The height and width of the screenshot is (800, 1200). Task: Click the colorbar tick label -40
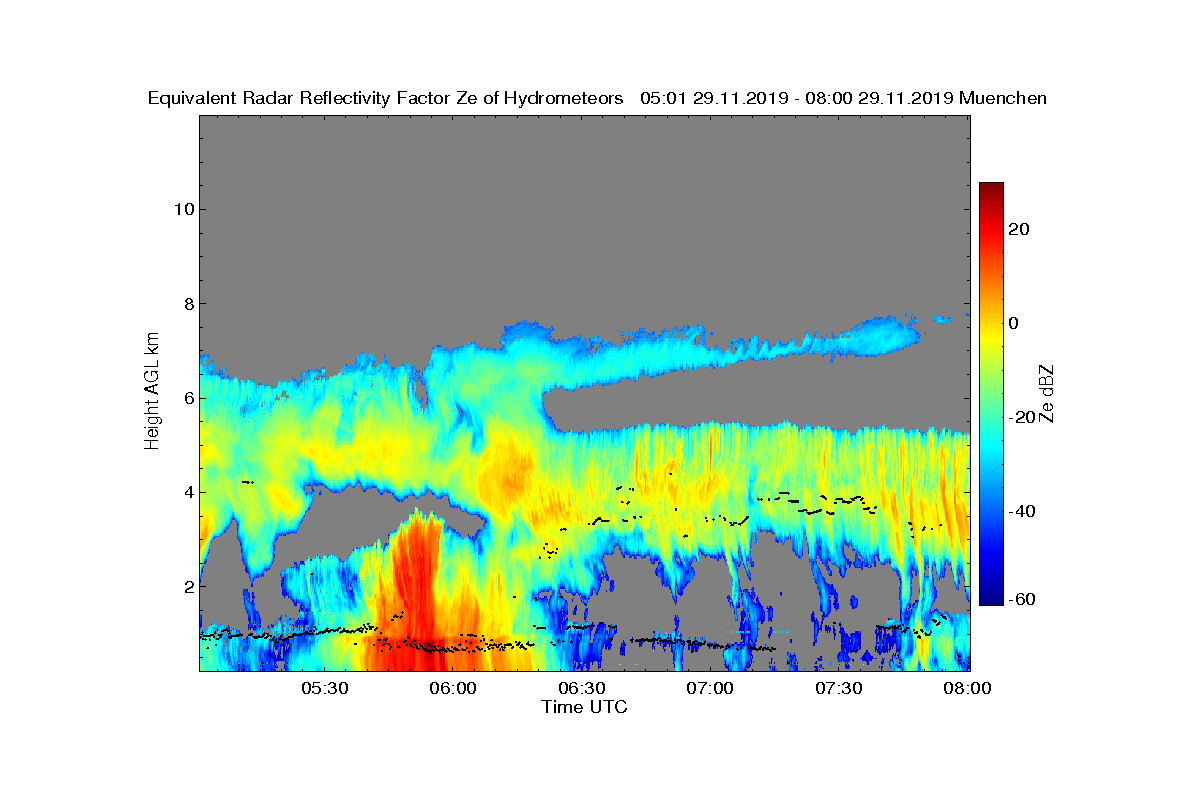(x=1023, y=511)
